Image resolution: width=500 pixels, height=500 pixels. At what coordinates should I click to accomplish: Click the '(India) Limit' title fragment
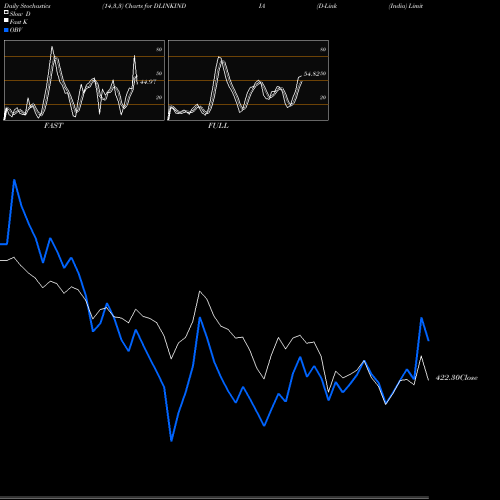tap(406, 6)
